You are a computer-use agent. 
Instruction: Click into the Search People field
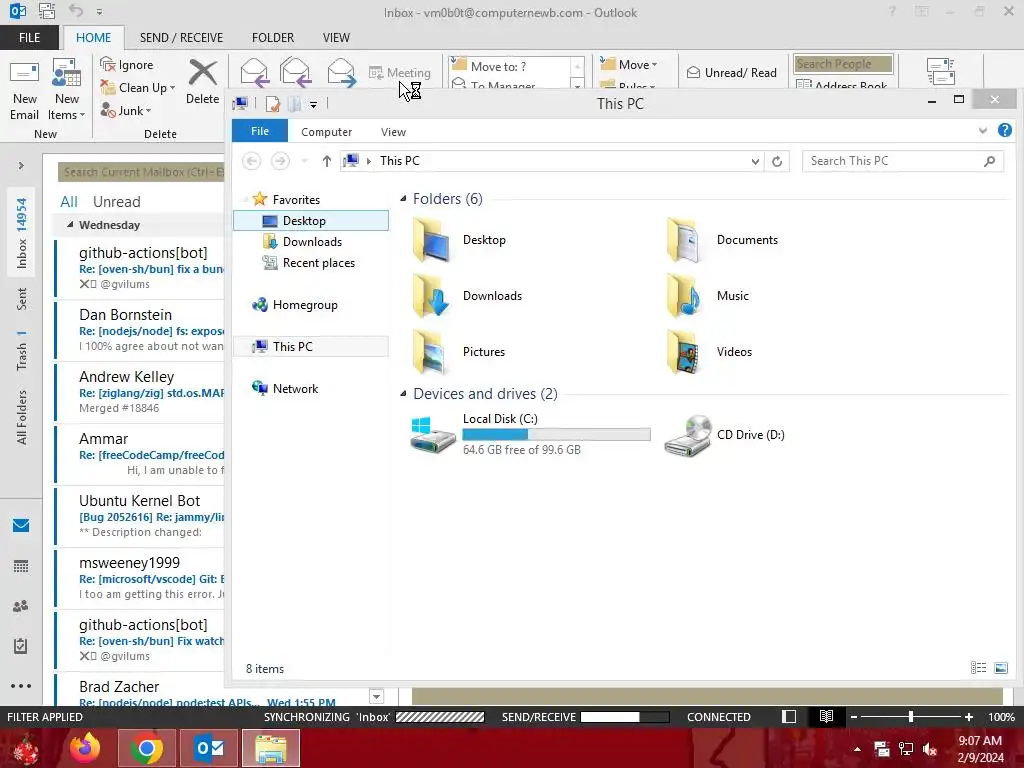pyautogui.click(x=843, y=63)
